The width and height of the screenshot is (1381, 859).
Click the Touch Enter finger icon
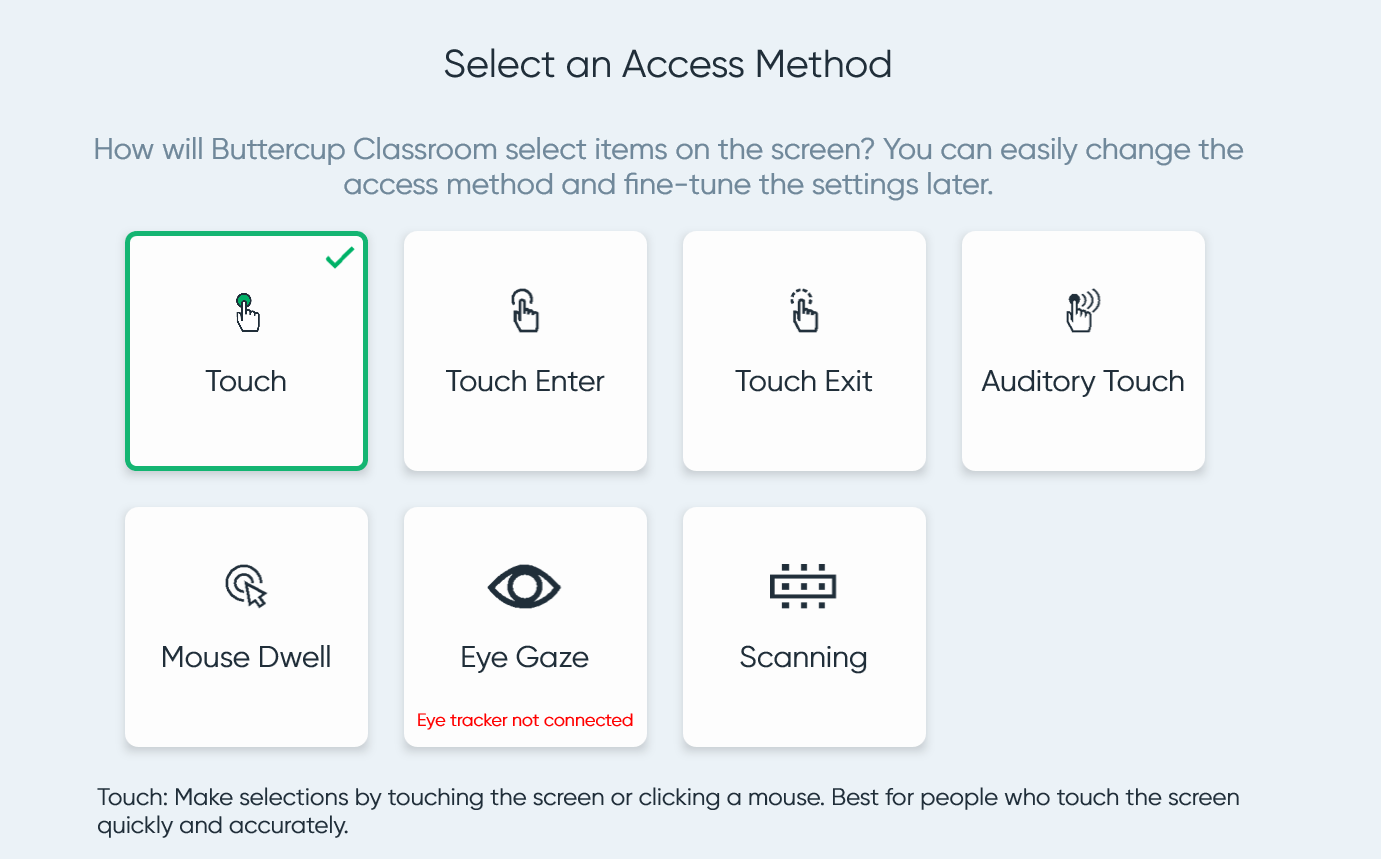(525, 311)
